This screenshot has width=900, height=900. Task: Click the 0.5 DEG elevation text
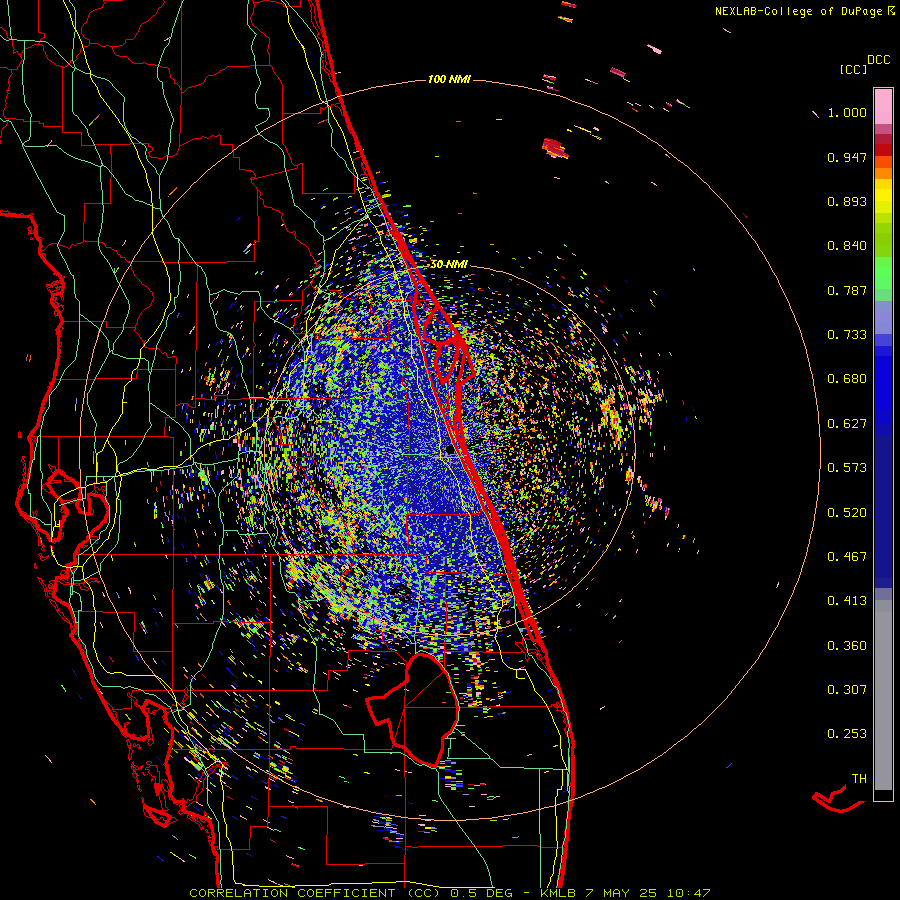tap(481, 893)
